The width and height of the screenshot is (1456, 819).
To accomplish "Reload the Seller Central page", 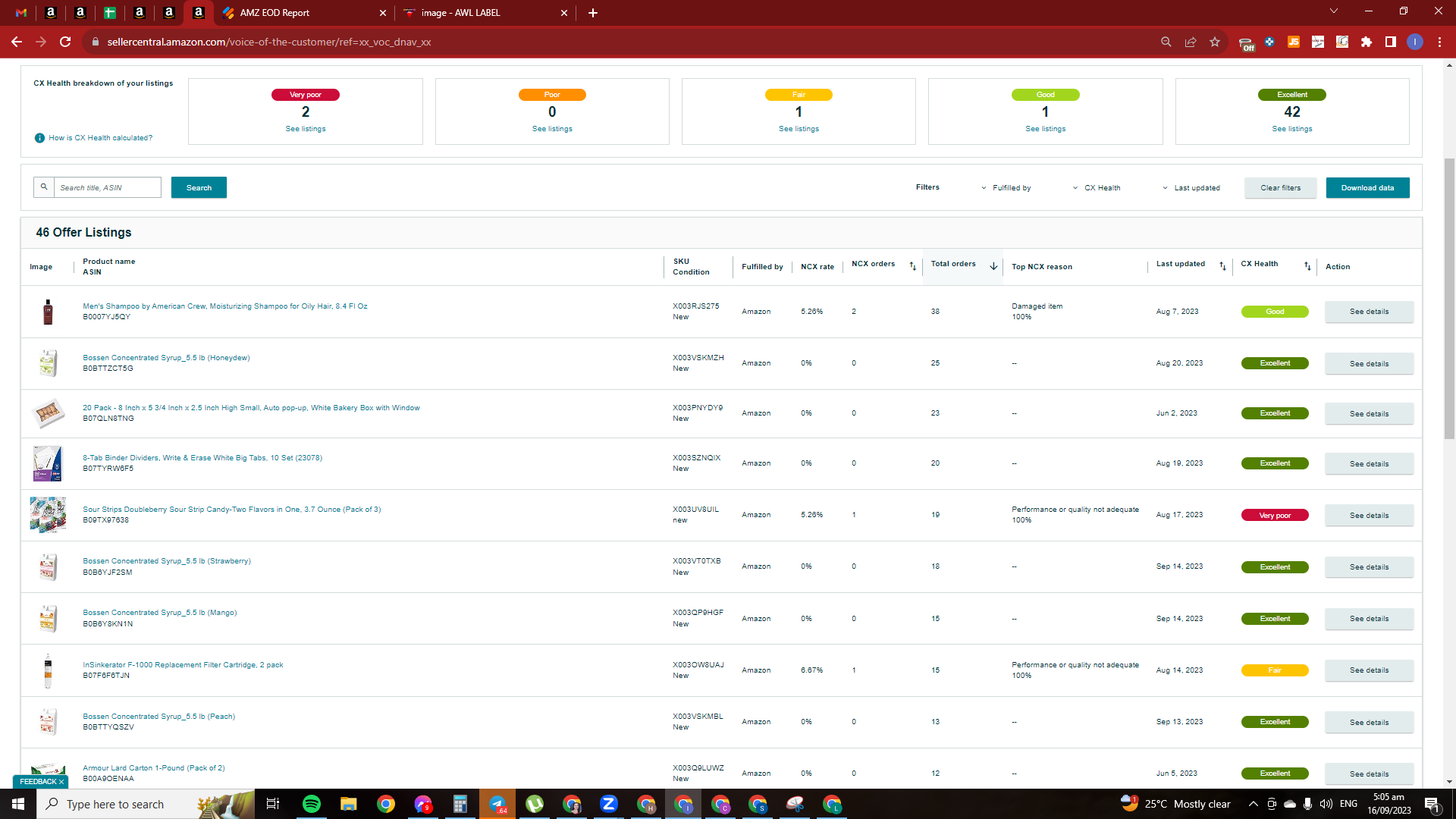I will [65, 42].
